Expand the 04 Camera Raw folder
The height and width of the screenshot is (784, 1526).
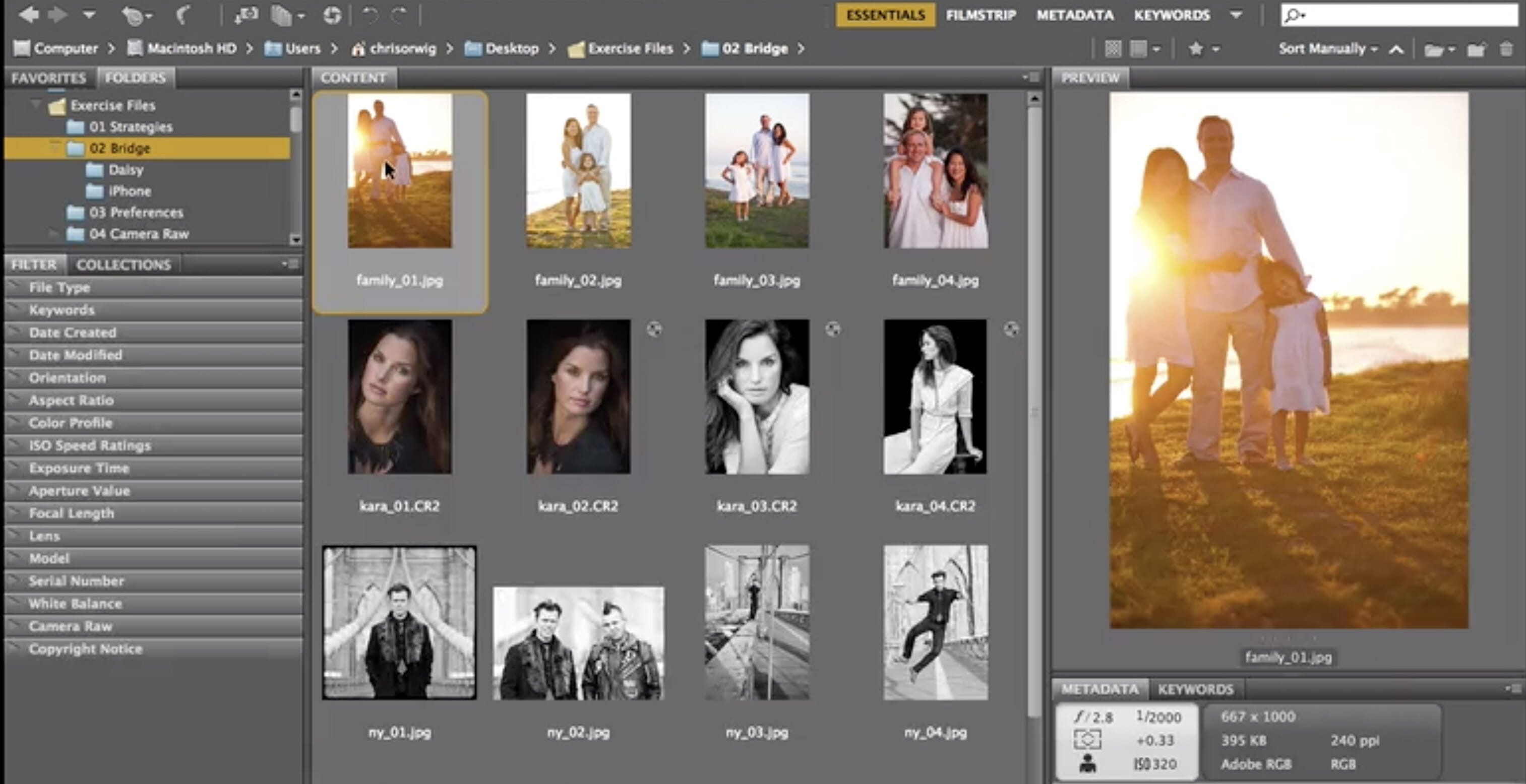coord(55,234)
